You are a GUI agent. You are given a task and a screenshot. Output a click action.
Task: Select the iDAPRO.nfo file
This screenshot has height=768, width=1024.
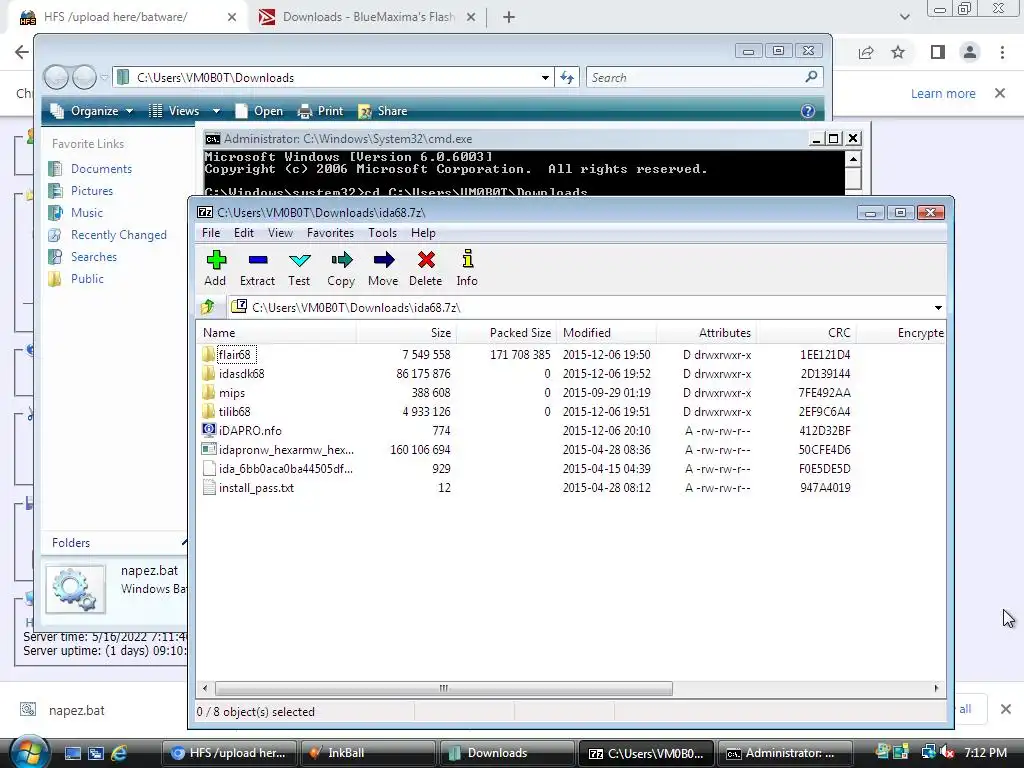(250, 430)
